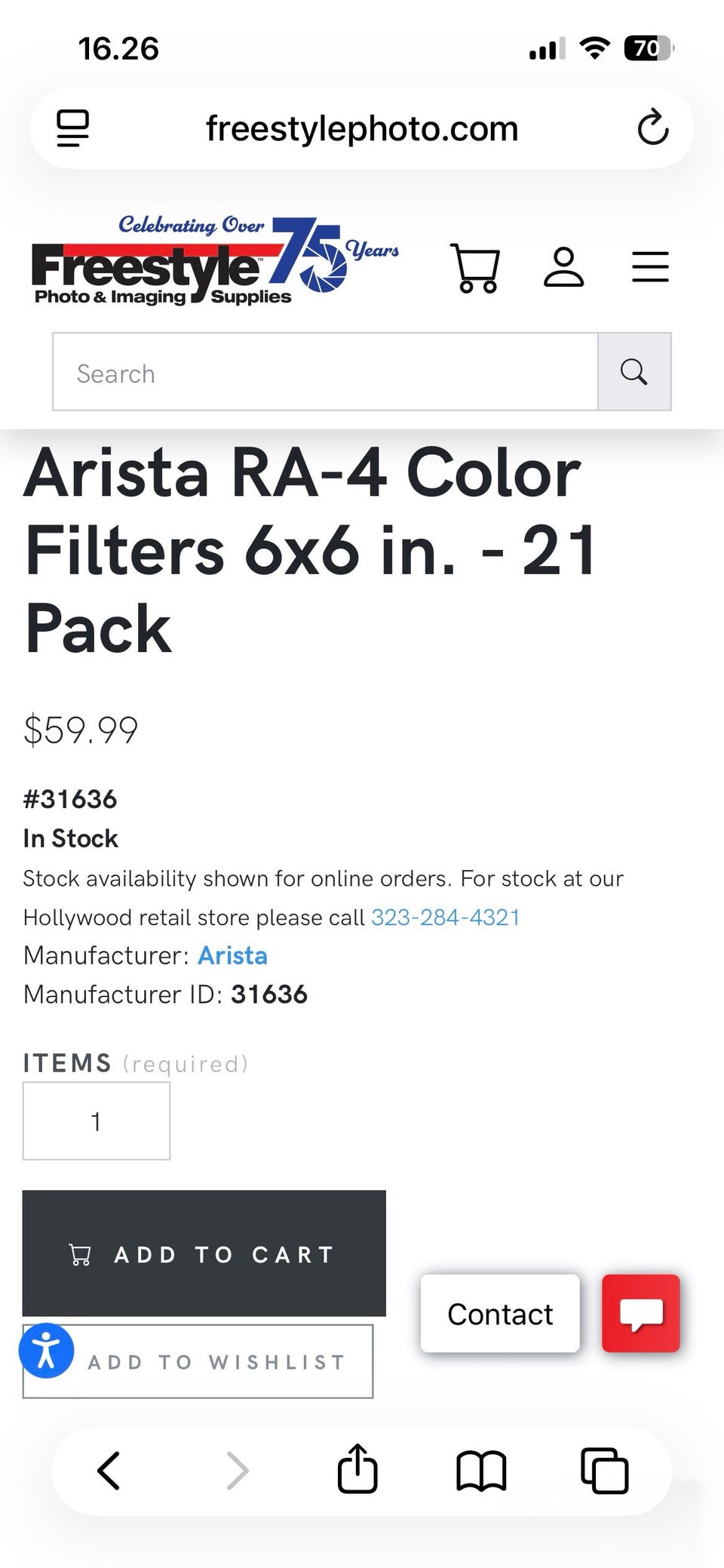Open Safari page settings icon
The image size is (724, 1568).
[x=73, y=128]
